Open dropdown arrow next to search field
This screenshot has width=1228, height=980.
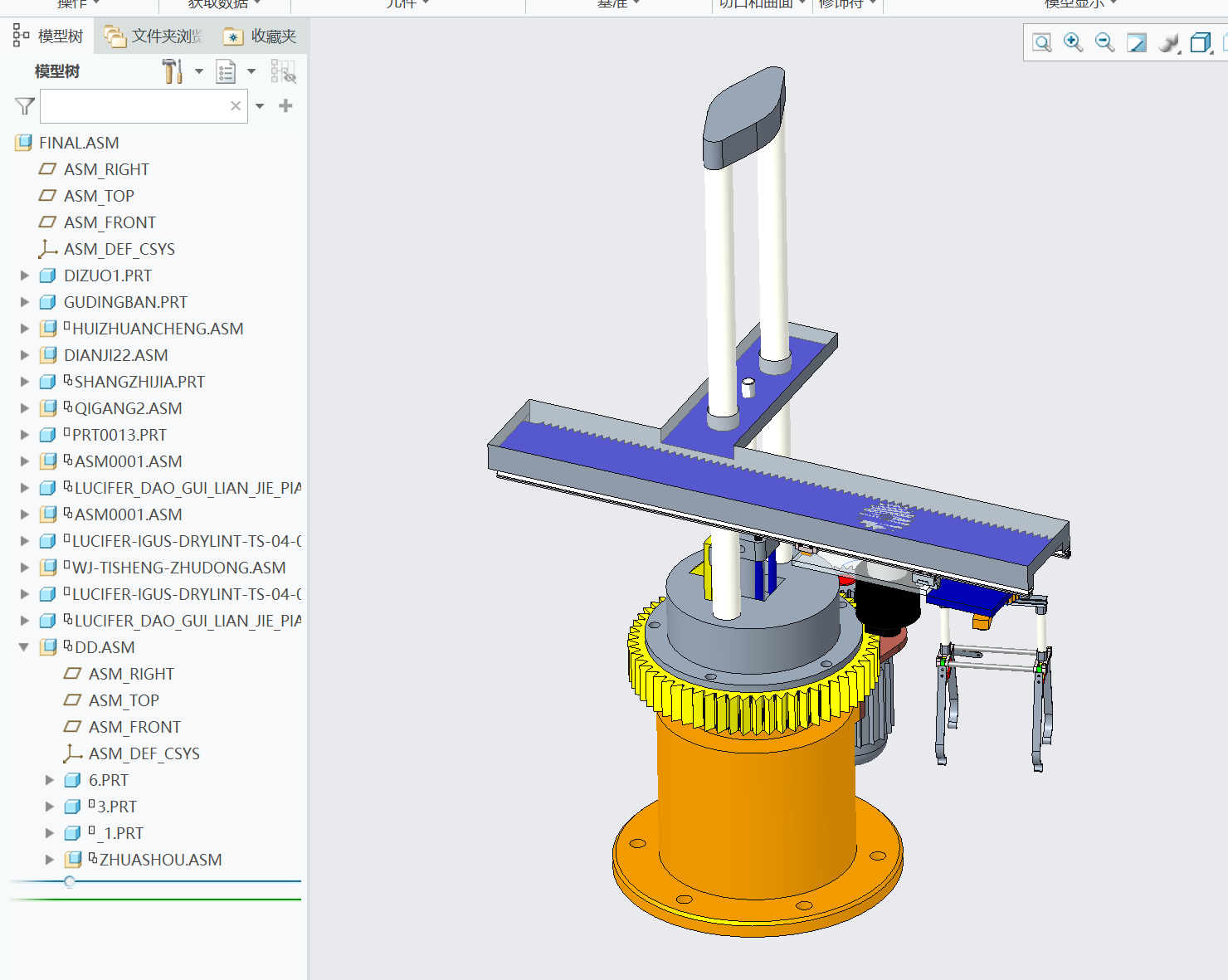click(x=260, y=106)
